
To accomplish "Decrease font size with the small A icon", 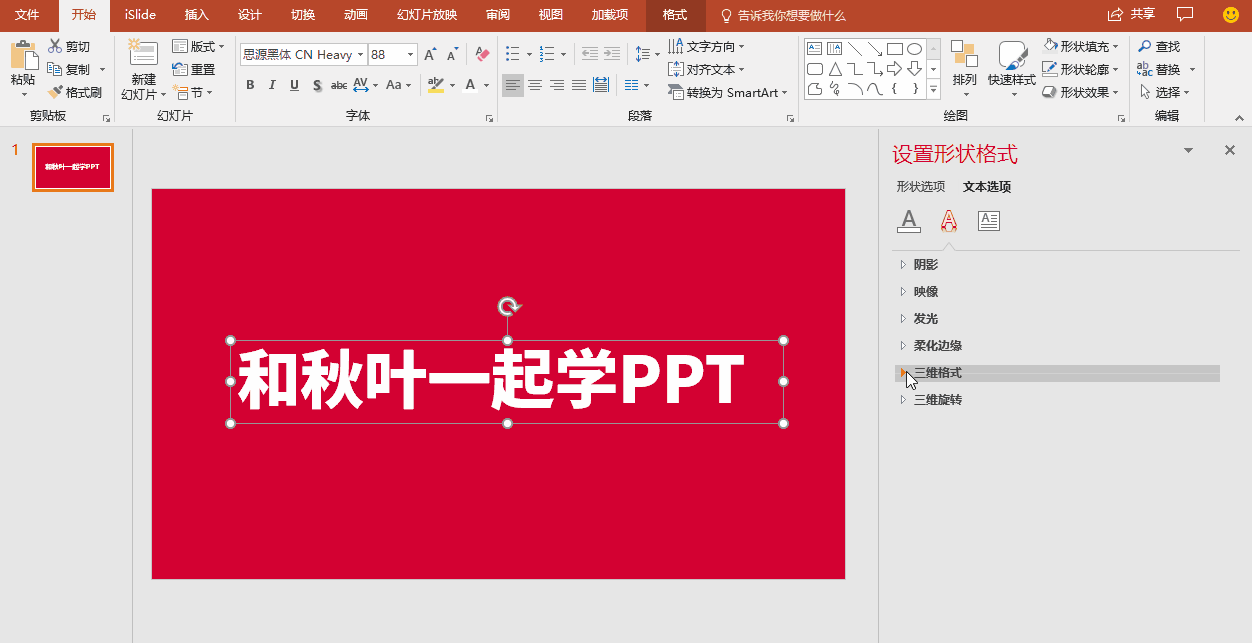I will coord(452,55).
